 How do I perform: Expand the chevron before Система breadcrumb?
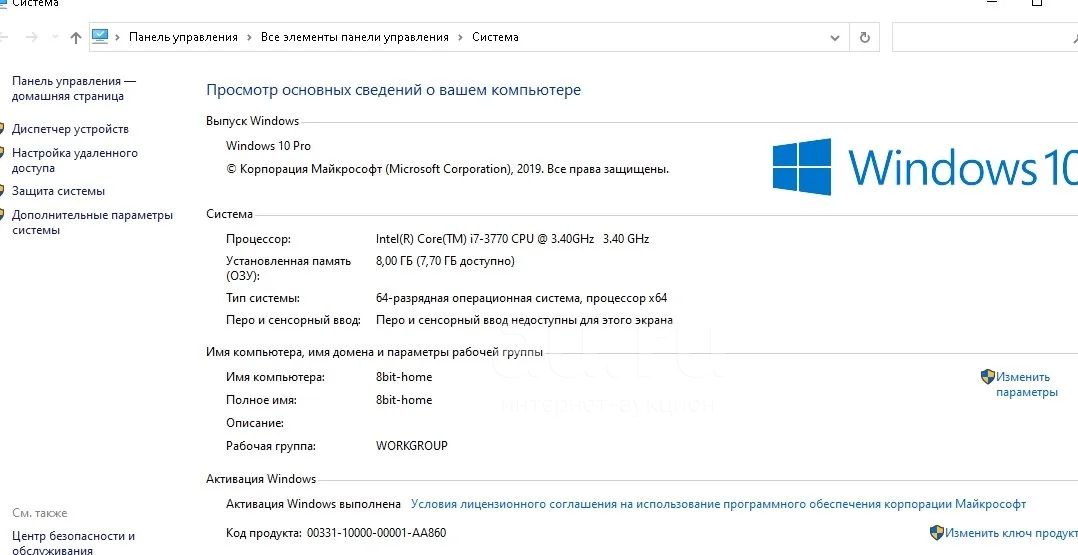(x=460, y=38)
